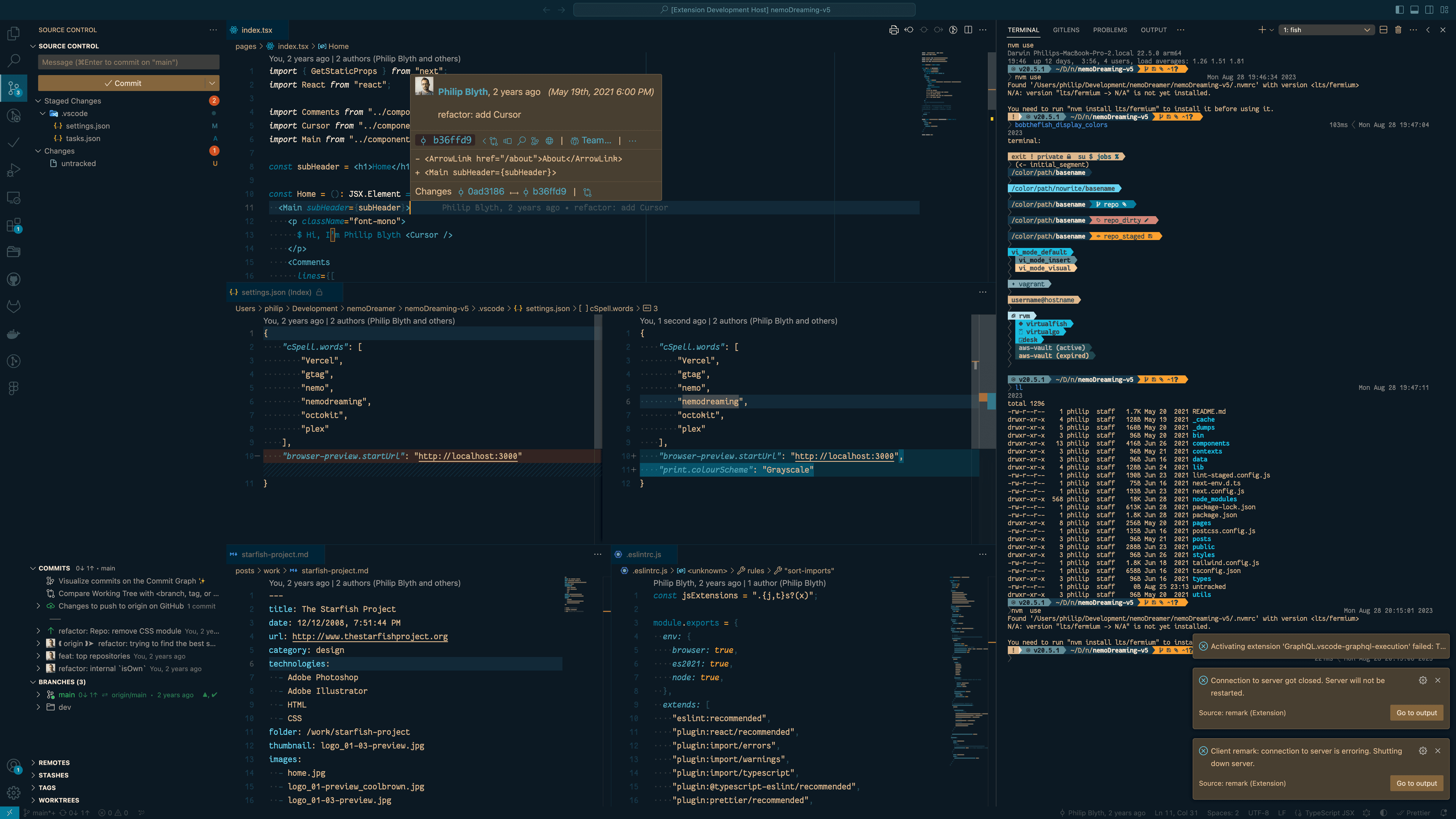Open the Explorer view in activity bar
The image size is (1456, 819).
[x=14, y=33]
